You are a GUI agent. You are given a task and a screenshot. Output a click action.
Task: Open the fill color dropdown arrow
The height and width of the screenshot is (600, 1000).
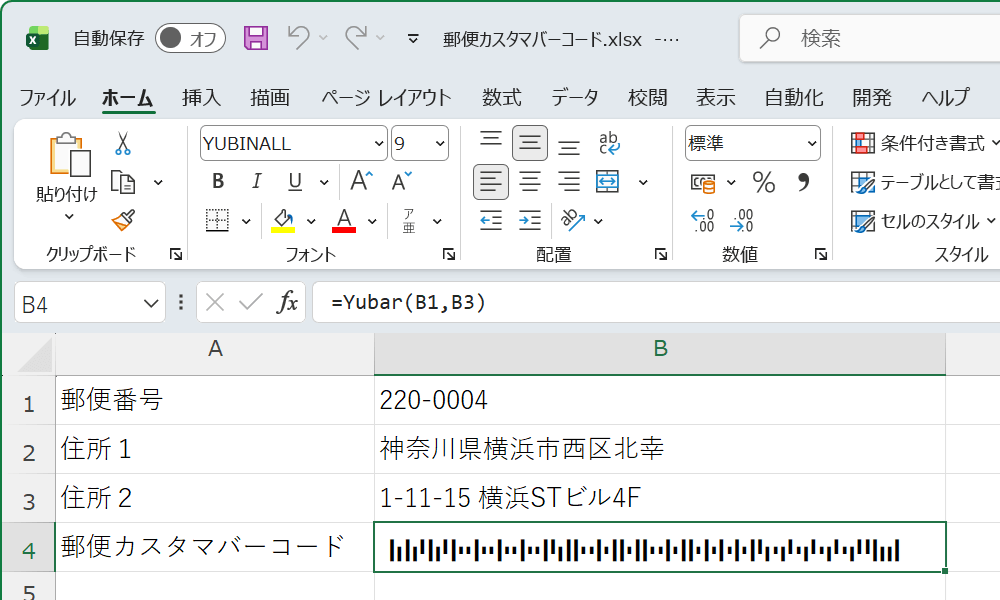[311, 222]
